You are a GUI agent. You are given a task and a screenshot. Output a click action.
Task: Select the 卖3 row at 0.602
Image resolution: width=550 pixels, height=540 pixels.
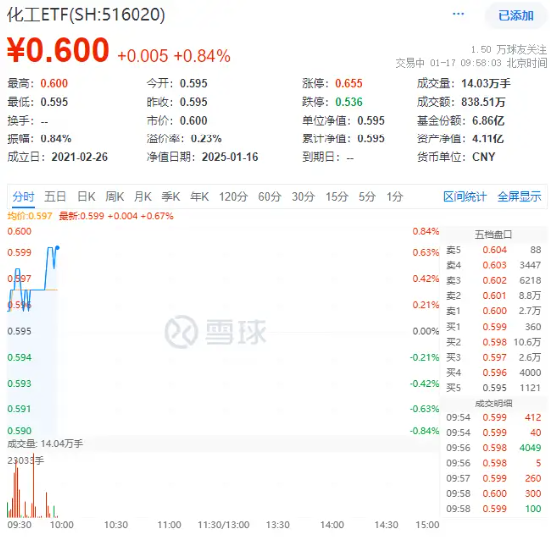pyautogui.click(x=494, y=280)
